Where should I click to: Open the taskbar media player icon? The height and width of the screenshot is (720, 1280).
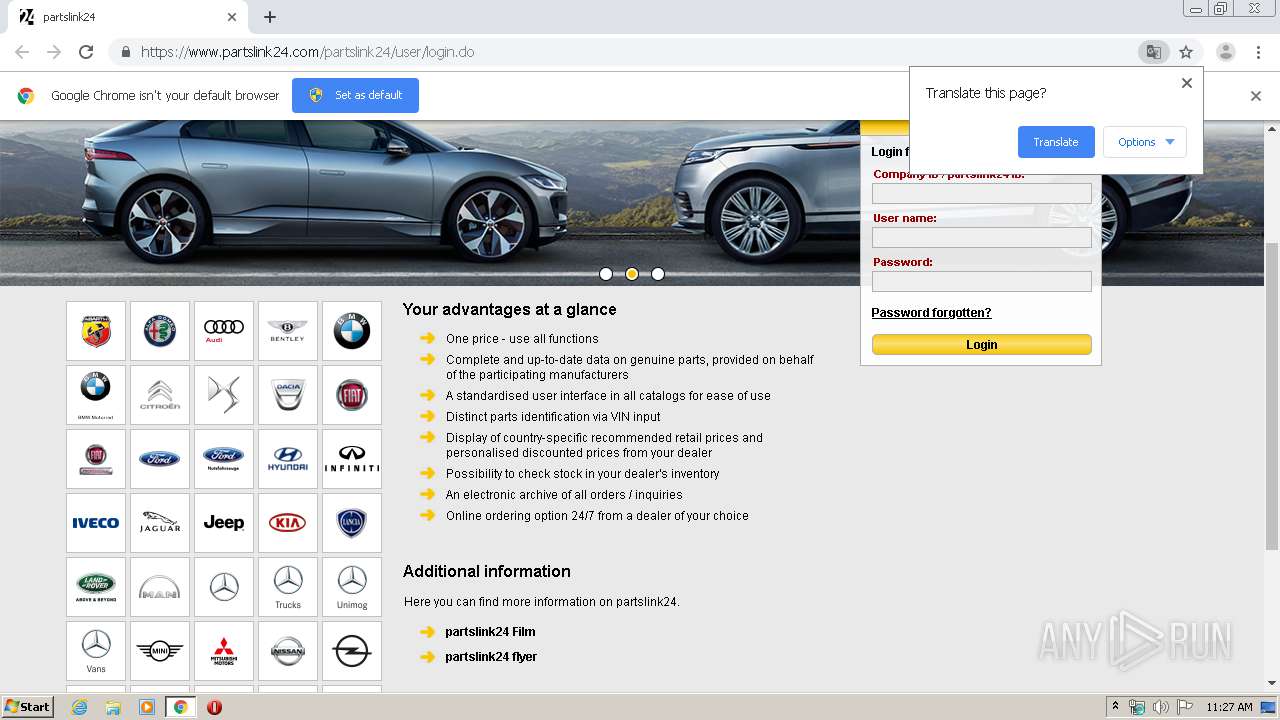147,707
